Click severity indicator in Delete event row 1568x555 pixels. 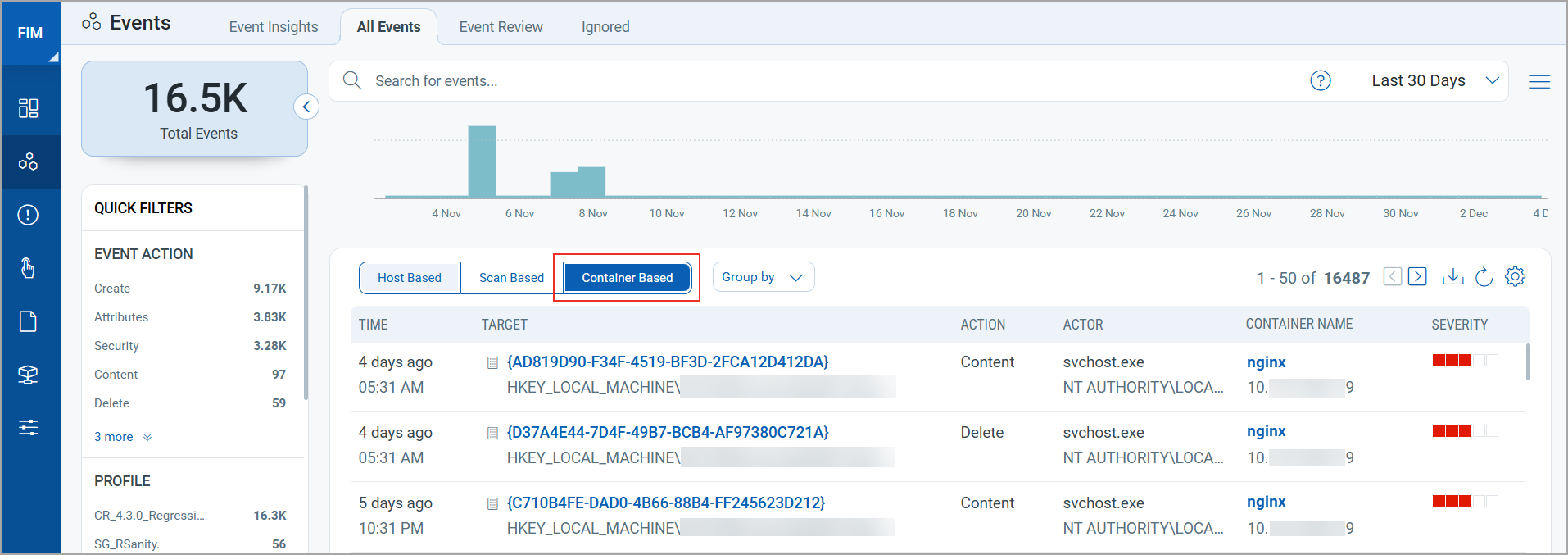(x=1466, y=431)
